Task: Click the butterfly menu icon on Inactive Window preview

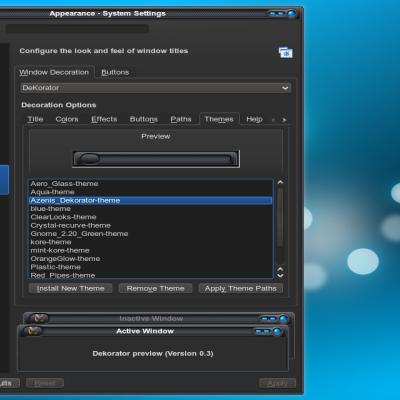Action: (39, 318)
